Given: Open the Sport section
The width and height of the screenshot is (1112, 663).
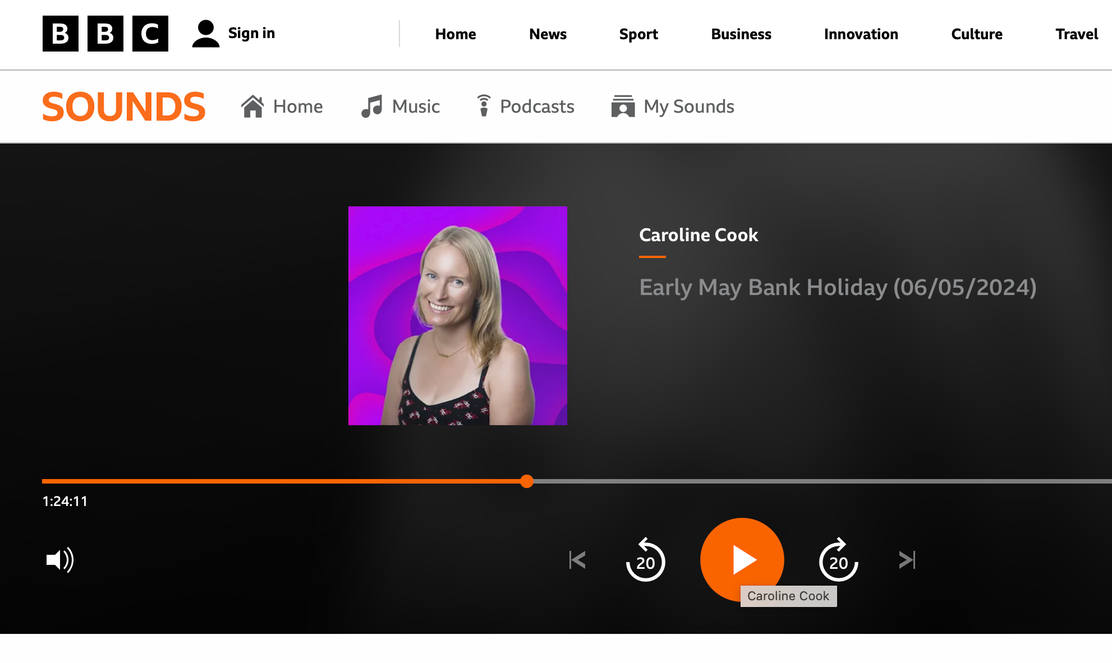Looking at the screenshot, I should click(638, 34).
